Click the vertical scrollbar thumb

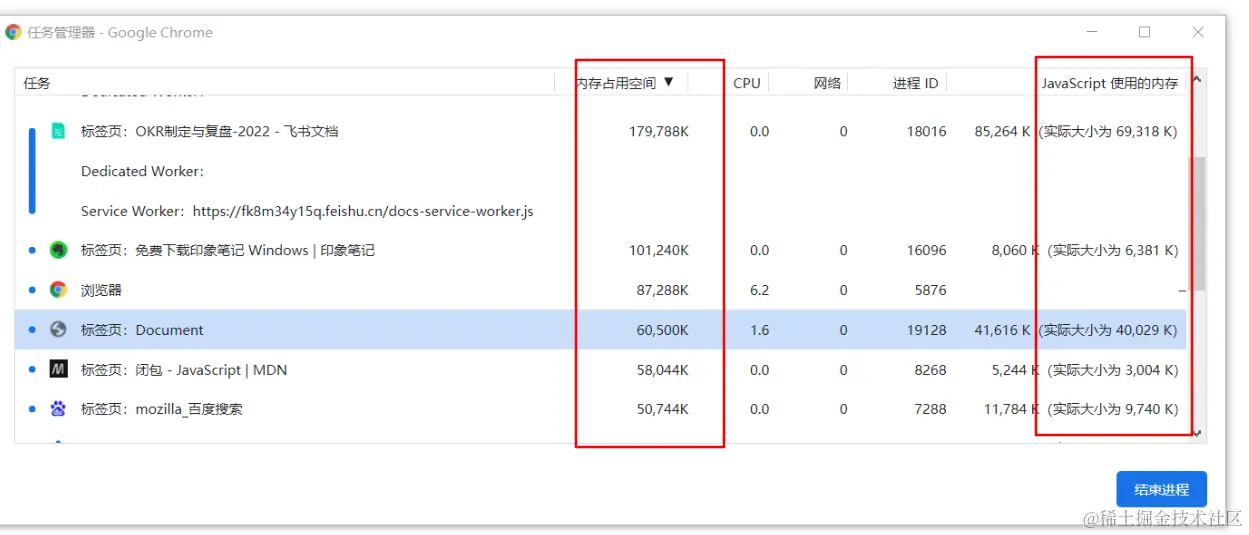[1197, 223]
